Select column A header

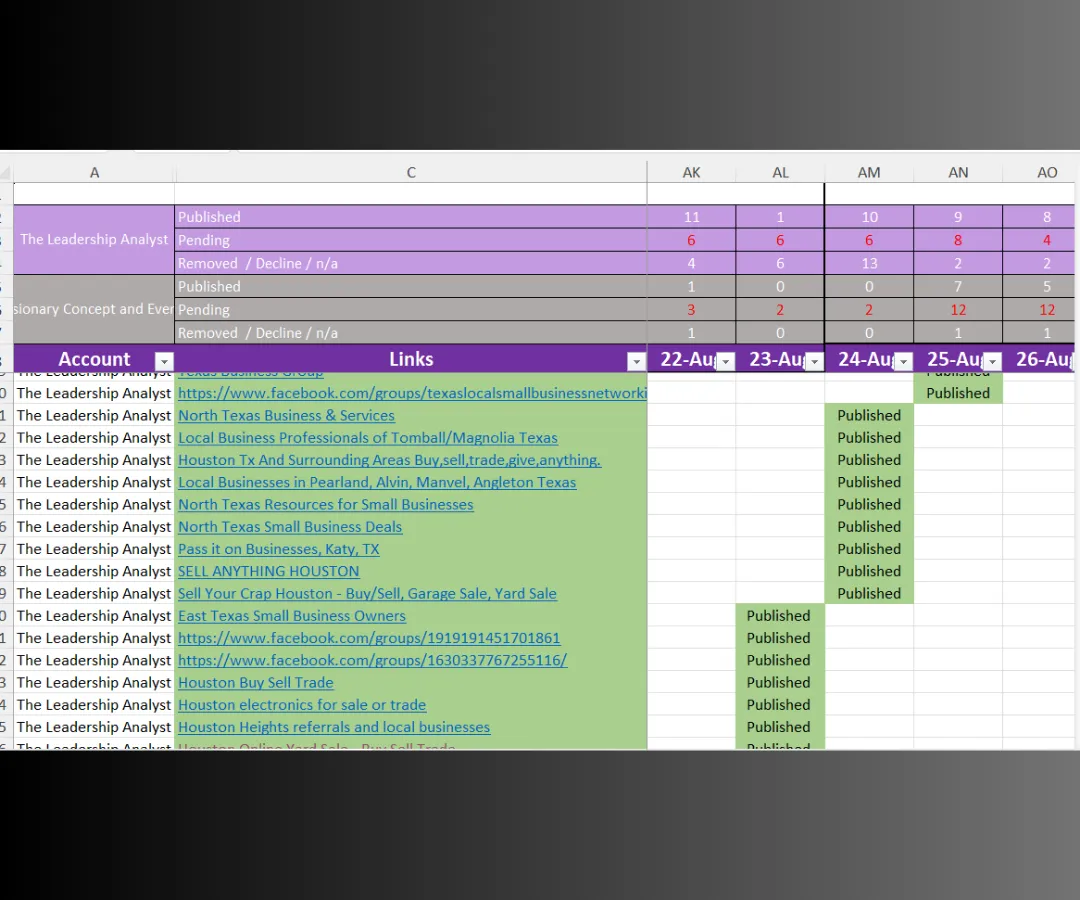pos(94,172)
